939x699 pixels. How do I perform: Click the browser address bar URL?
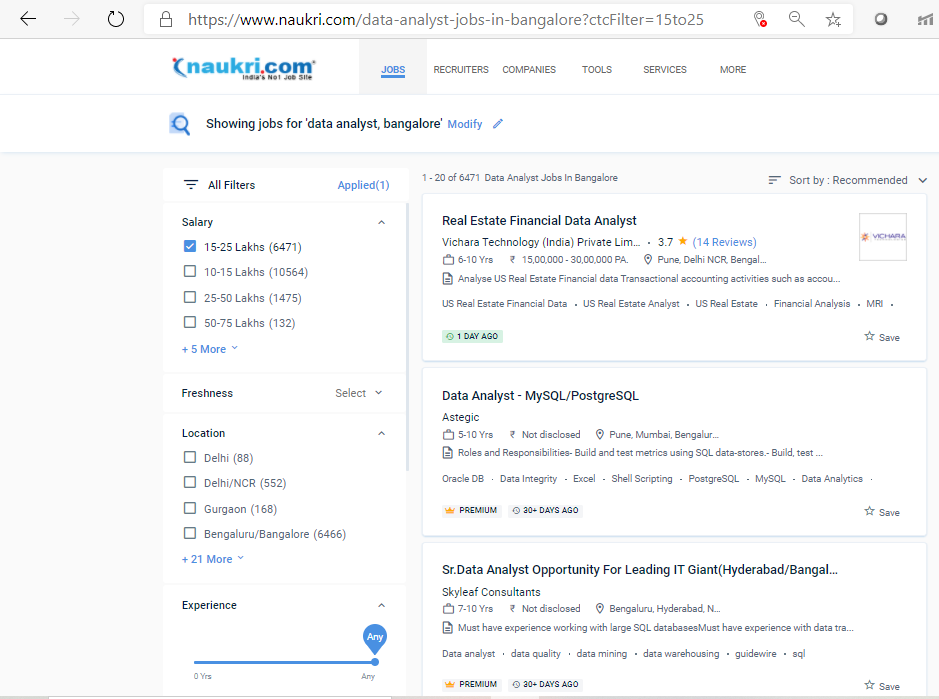[446, 20]
